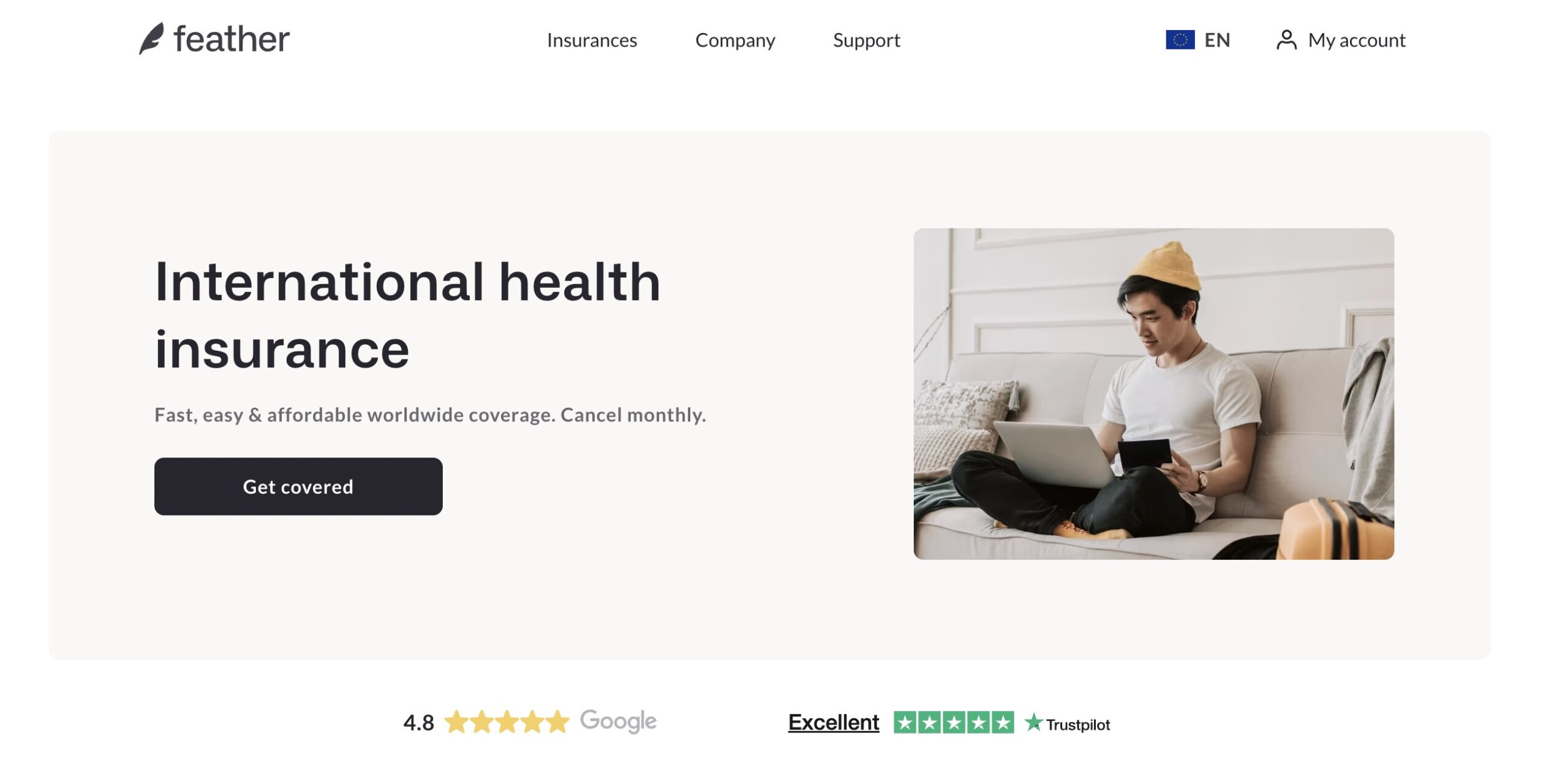Open the Insurances dropdown
Viewport: 1568px width, 782px height.
(592, 40)
